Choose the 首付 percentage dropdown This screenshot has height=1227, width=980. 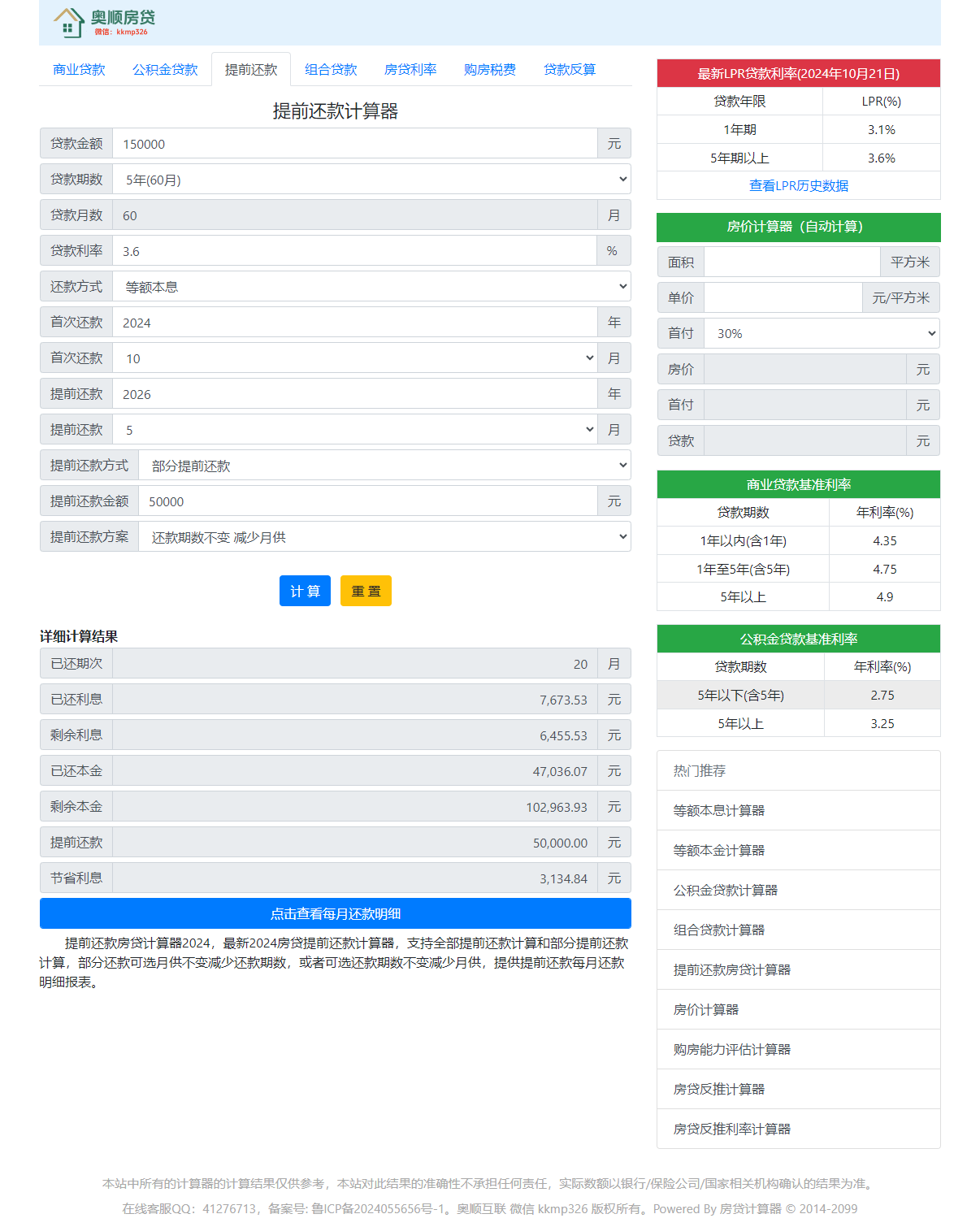tap(822, 334)
